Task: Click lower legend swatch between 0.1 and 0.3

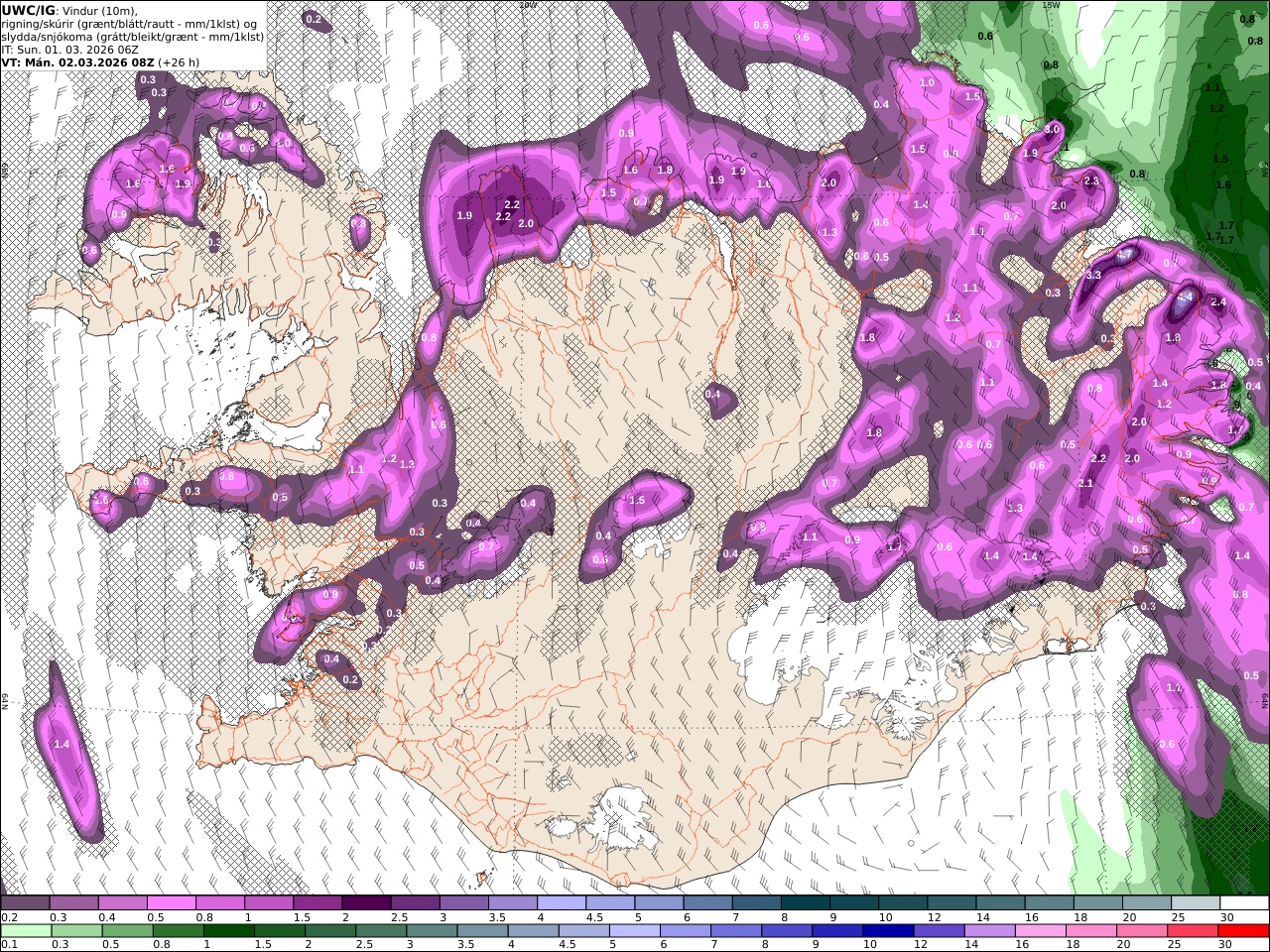Action: [25, 930]
